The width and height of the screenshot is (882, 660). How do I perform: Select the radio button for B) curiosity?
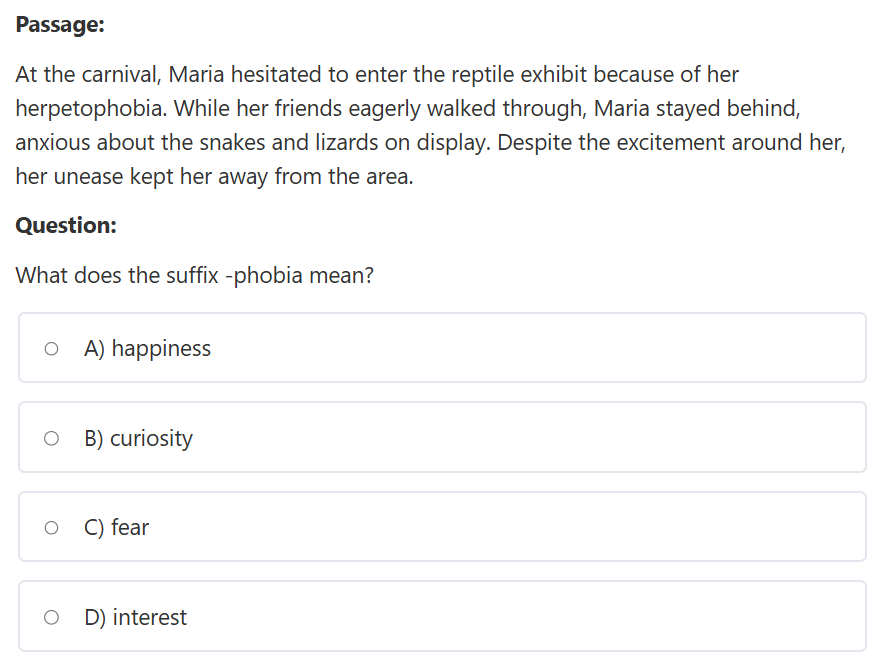click(51, 438)
